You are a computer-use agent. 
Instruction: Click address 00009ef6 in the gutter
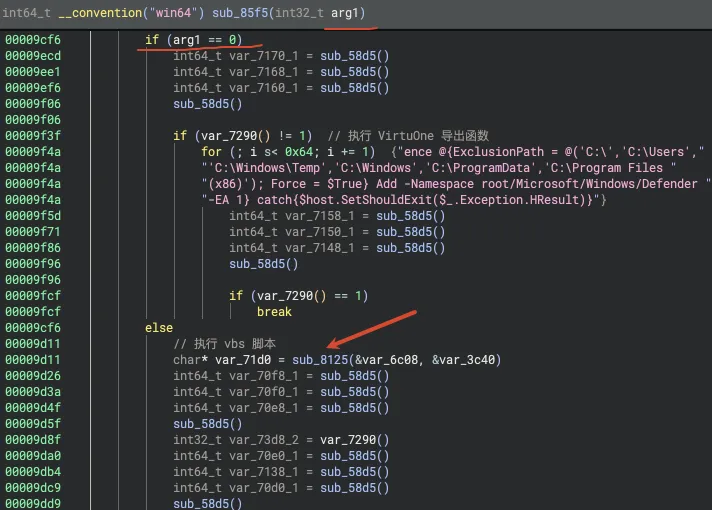coord(33,88)
